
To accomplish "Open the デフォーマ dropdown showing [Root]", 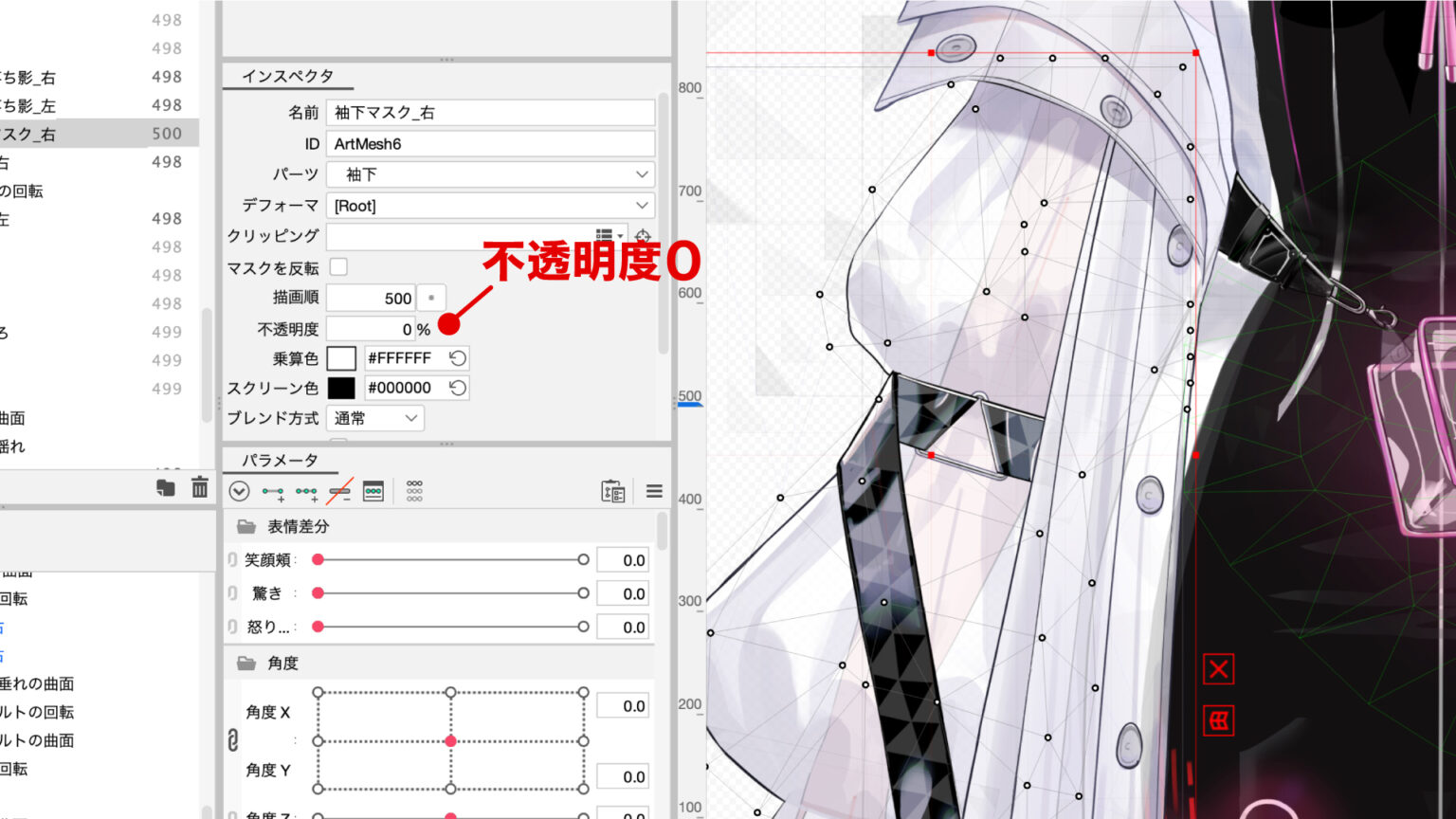I will click(x=490, y=206).
